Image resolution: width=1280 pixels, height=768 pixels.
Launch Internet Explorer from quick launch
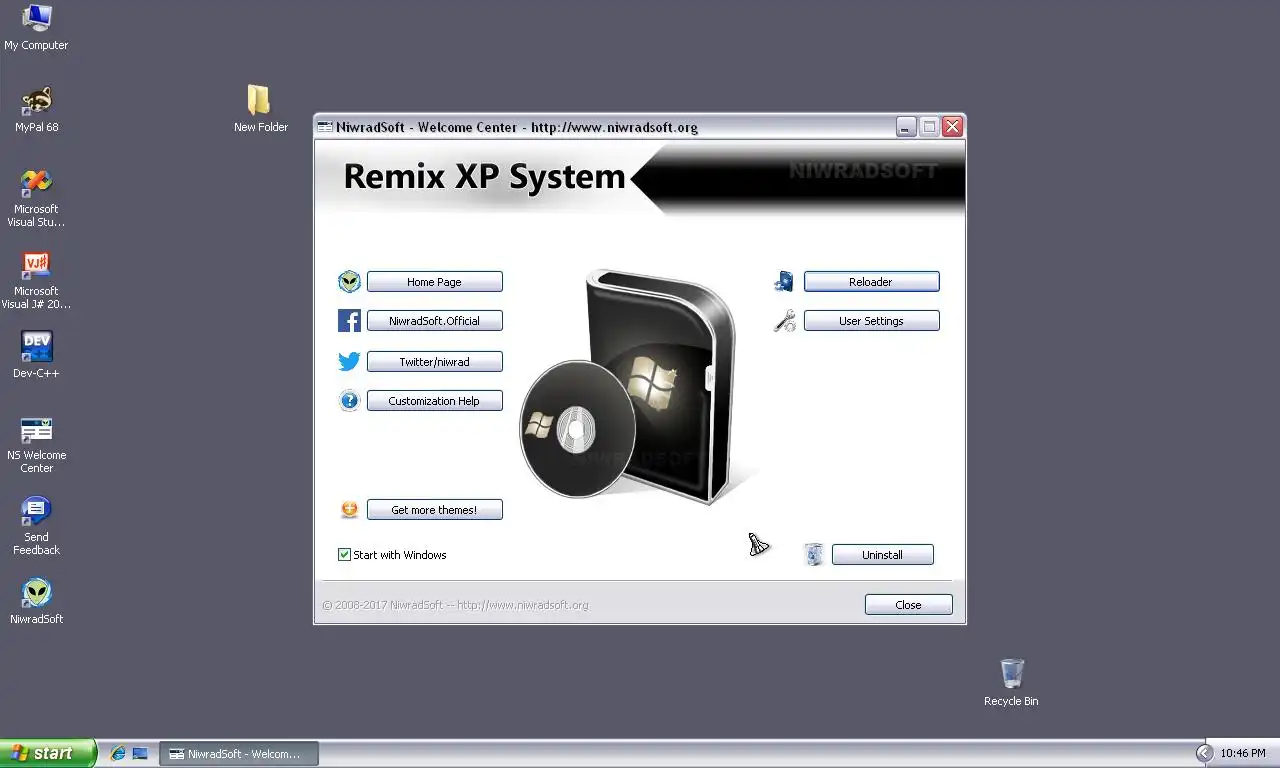[x=118, y=753]
